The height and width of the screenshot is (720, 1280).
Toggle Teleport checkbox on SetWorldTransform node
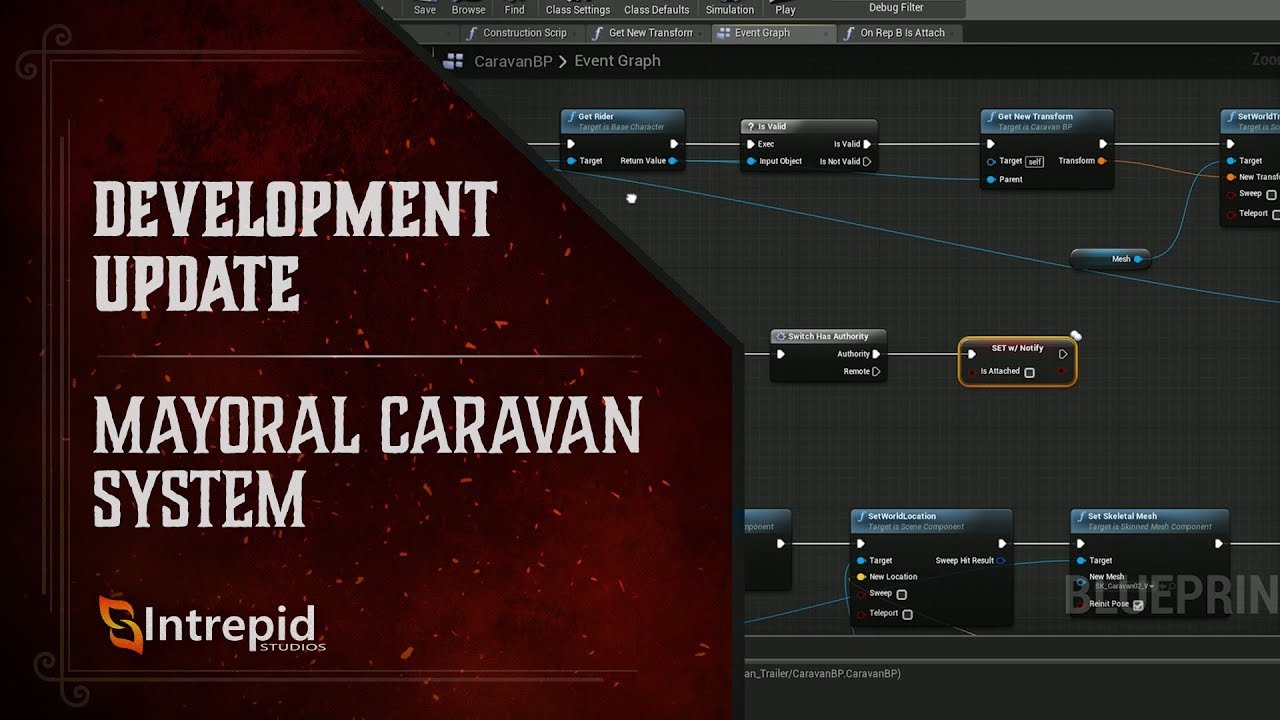(1276, 214)
